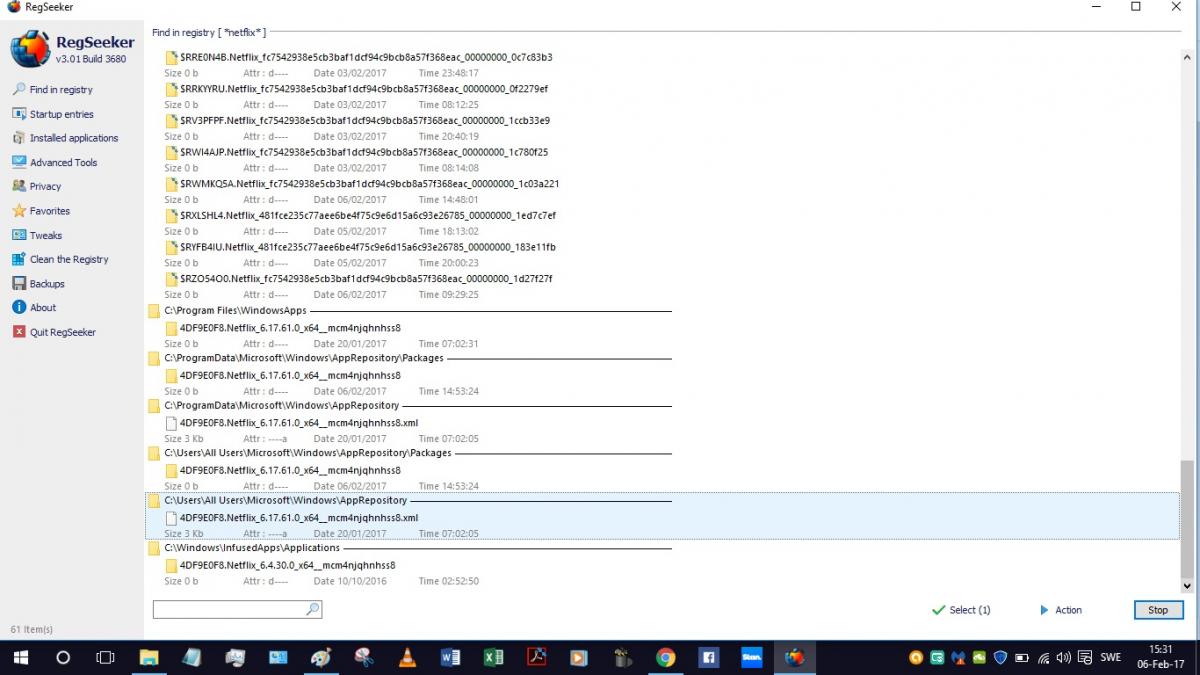Open the Stan app on taskbar
The width and height of the screenshot is (1200, 675).
pyautogui.click(x=751, y=658)
